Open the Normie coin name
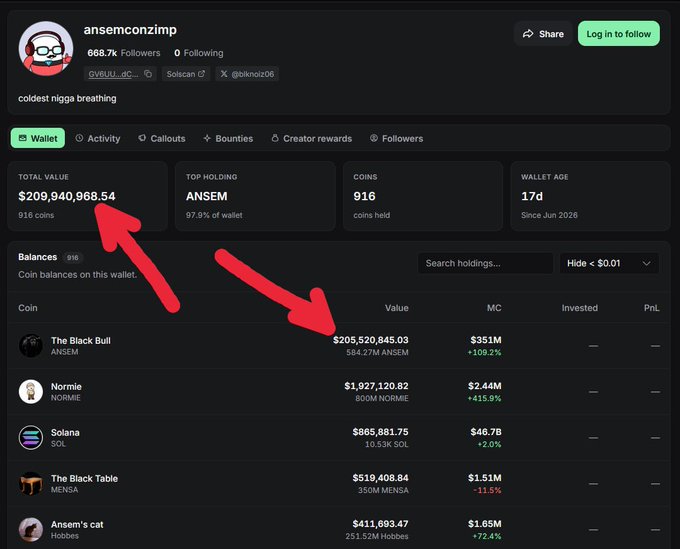The width and height of the screenshot is (680, 549). click(66, 387)
